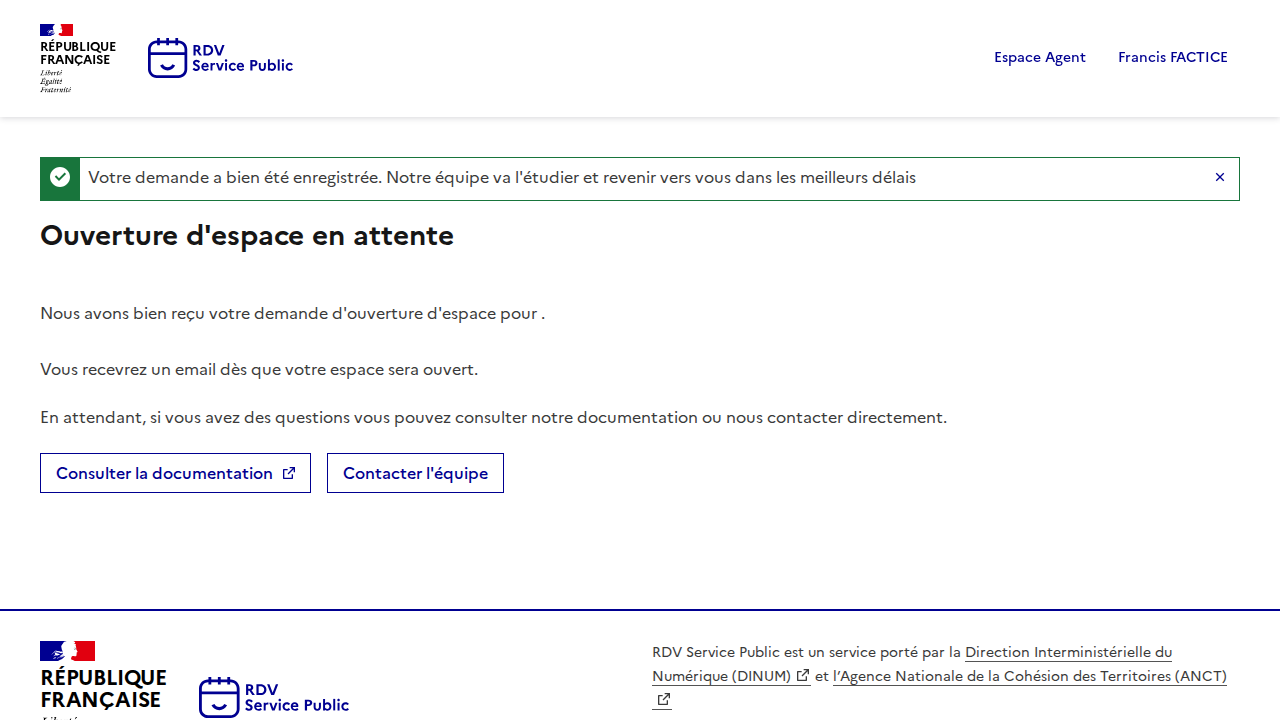Click the external-link icon after the ANCT link

click(663, 700)
